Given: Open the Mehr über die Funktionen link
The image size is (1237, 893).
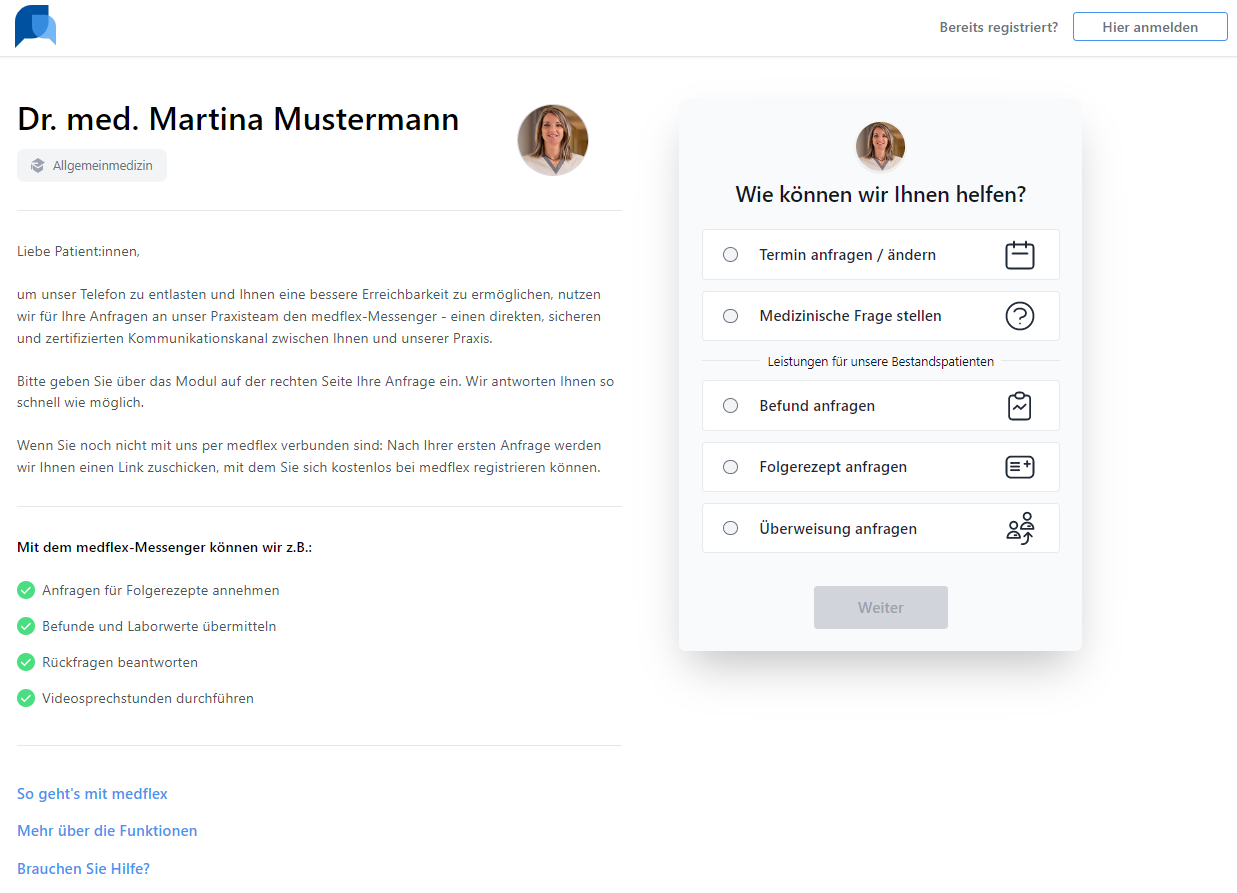Looking at the screenshot, I should click(x=107, y=831).
